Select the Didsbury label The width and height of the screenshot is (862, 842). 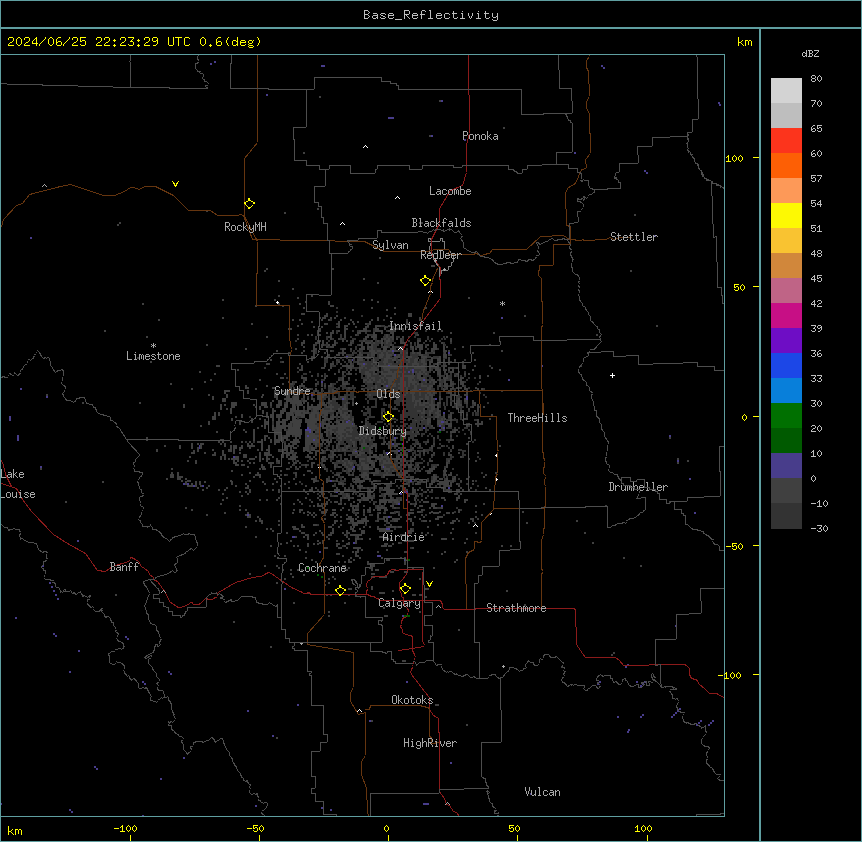[383, 431]
